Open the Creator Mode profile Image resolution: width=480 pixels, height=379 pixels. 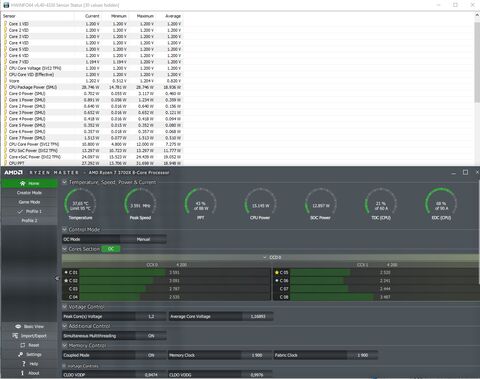coord(29,193)
